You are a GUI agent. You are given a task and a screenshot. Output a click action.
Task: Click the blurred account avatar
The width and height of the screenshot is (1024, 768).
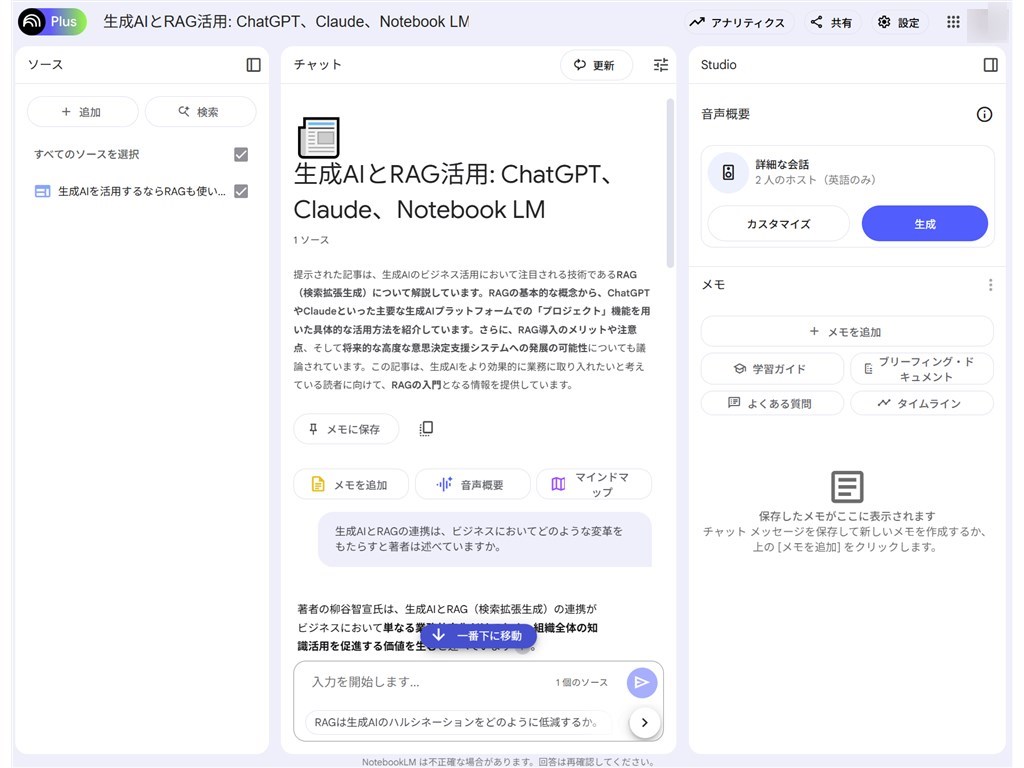(x=987, y=22)
